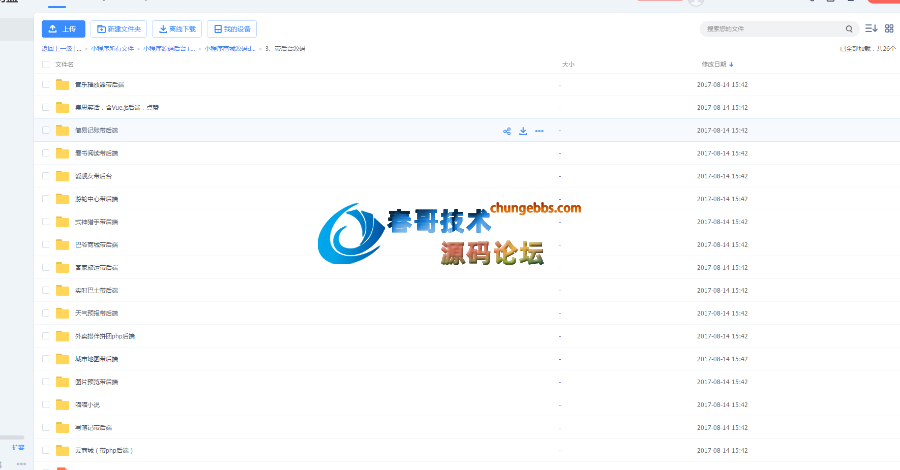Open the 新建文件夹 new folder button
900x470 pixels.
pos(117,29)
